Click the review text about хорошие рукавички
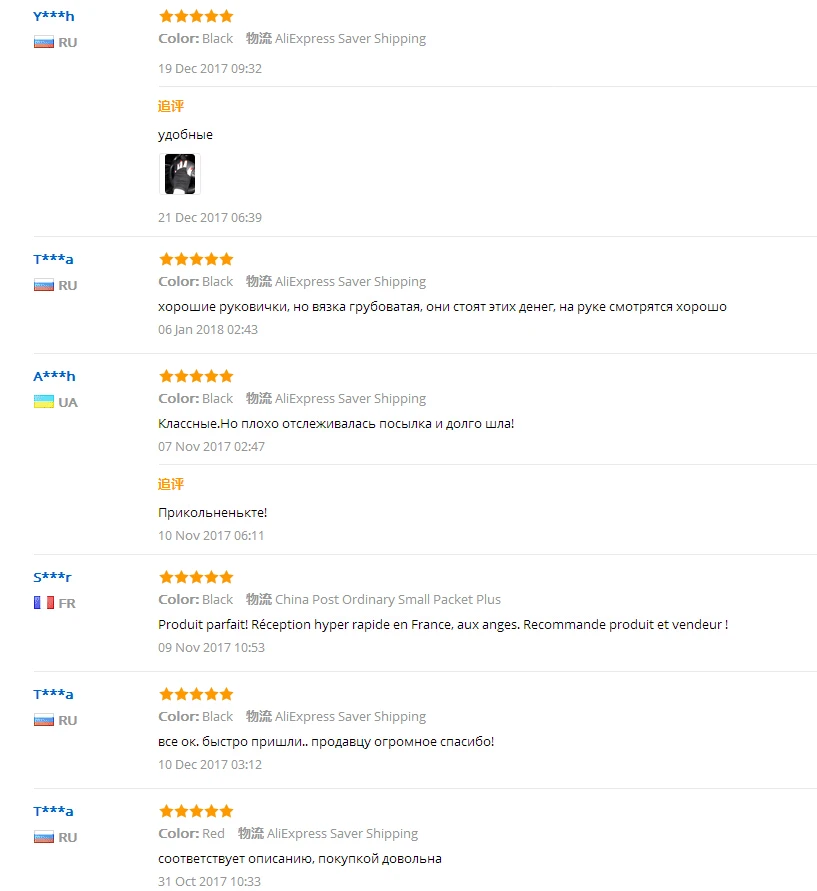 point(442,306)
